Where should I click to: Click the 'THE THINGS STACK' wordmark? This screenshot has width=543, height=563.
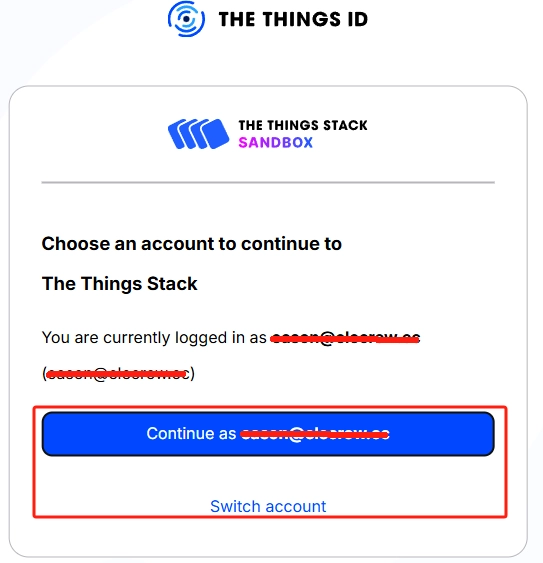(x=303, y=125)
